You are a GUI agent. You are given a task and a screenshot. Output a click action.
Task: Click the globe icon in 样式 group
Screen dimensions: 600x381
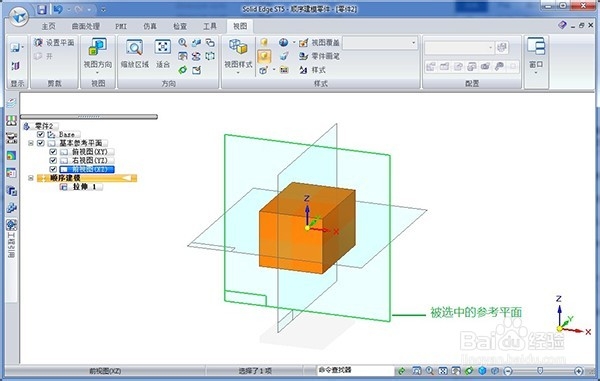pos(283,42)
